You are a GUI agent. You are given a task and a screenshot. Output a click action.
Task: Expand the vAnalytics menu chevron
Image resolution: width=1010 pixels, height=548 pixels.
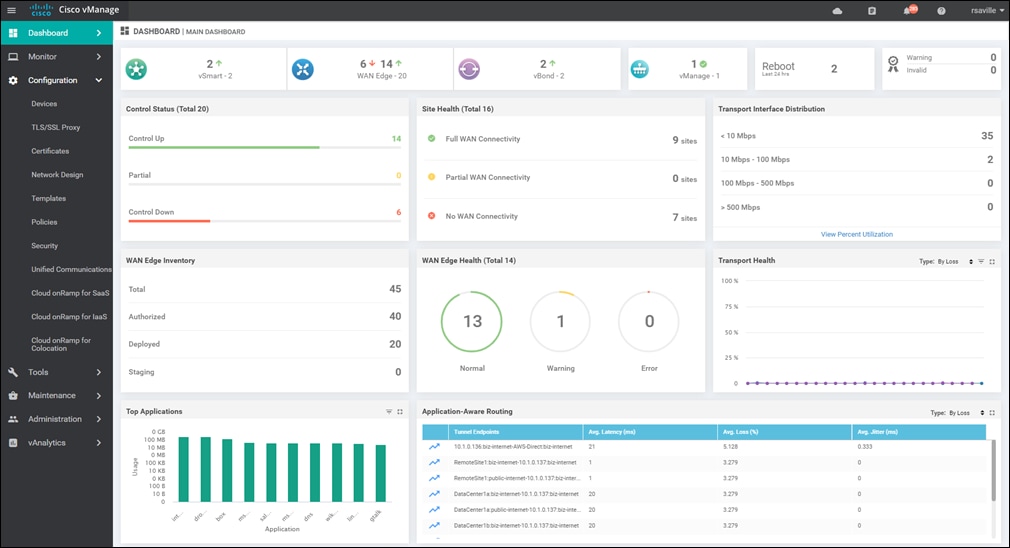99,443
